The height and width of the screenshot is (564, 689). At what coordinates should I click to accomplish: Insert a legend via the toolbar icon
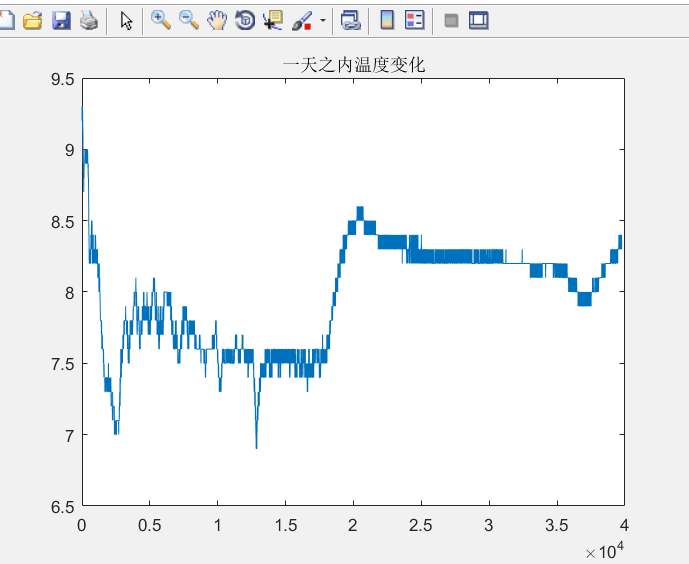(415, 20)
